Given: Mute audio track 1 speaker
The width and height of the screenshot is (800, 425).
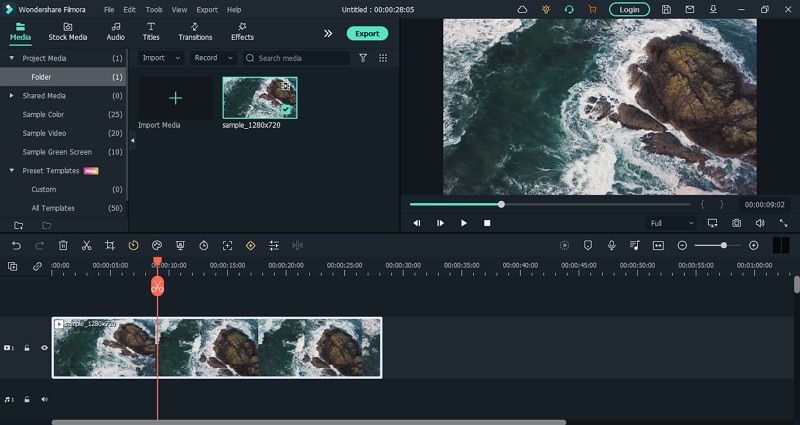Looking at the screenshot, I should [44, 399].
